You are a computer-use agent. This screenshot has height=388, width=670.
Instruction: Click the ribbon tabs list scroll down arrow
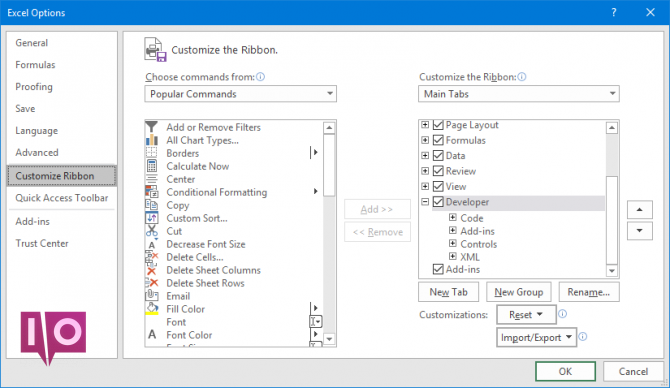coord(612,270)
